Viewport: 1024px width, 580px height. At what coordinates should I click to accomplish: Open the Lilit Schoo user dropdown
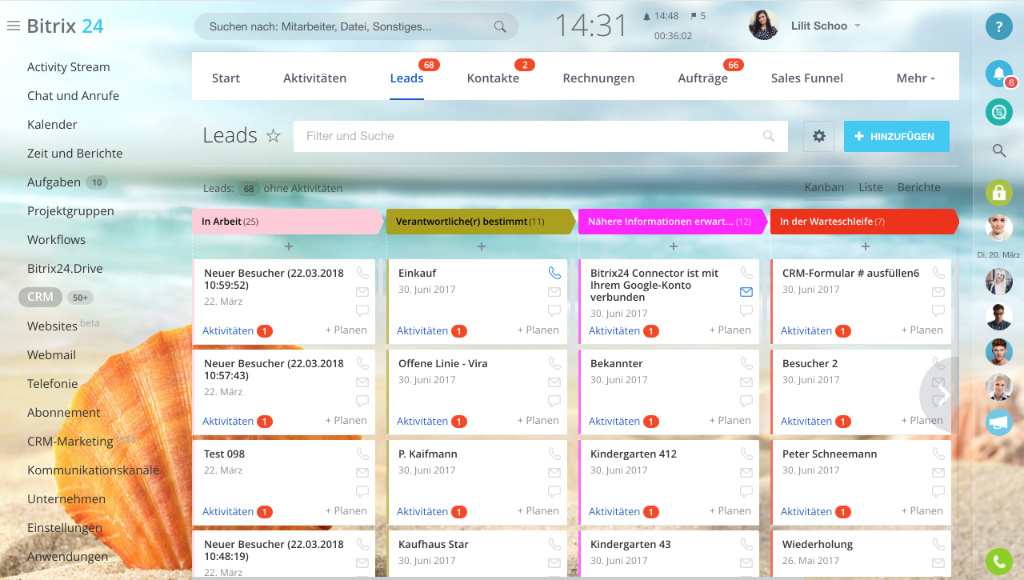click(857, 26)
